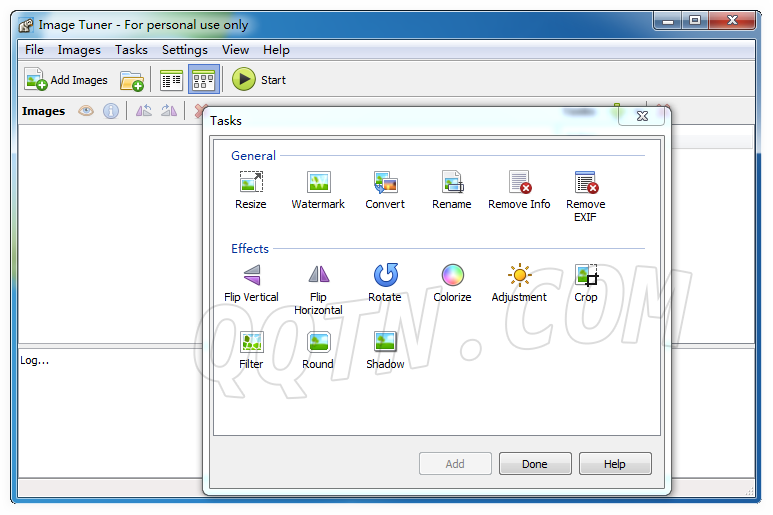The height and width of the screenshot is (515, 773).
Task: Select the Crop effect icon
Action: (586, 276)
